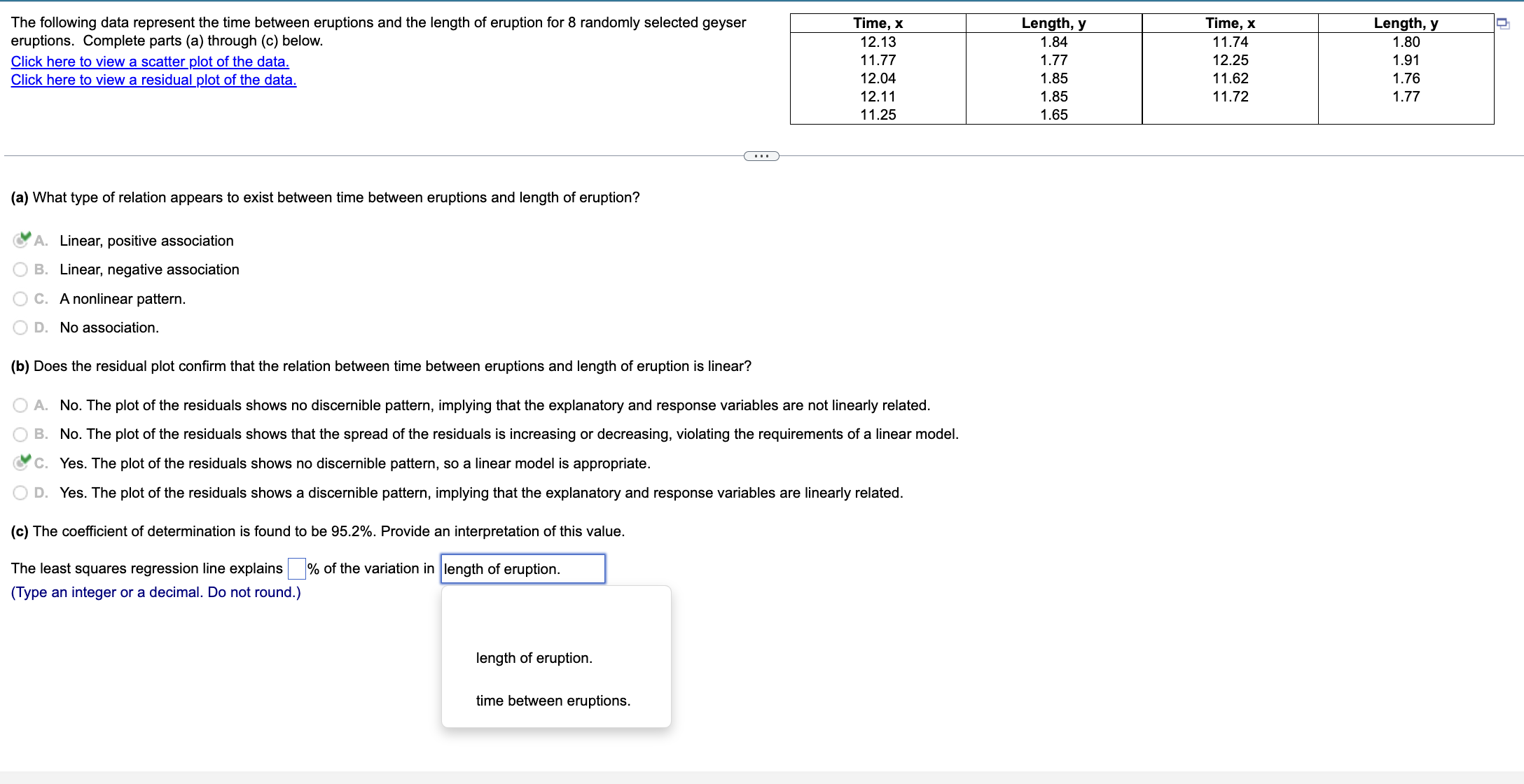Select part b option A radio button
Screen dimensions: 1524x784
[x=20, y=405]
